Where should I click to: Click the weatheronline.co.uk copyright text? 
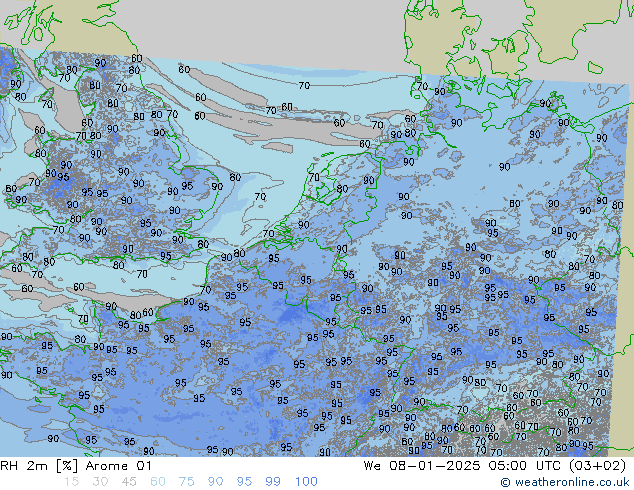pos(565,482)
